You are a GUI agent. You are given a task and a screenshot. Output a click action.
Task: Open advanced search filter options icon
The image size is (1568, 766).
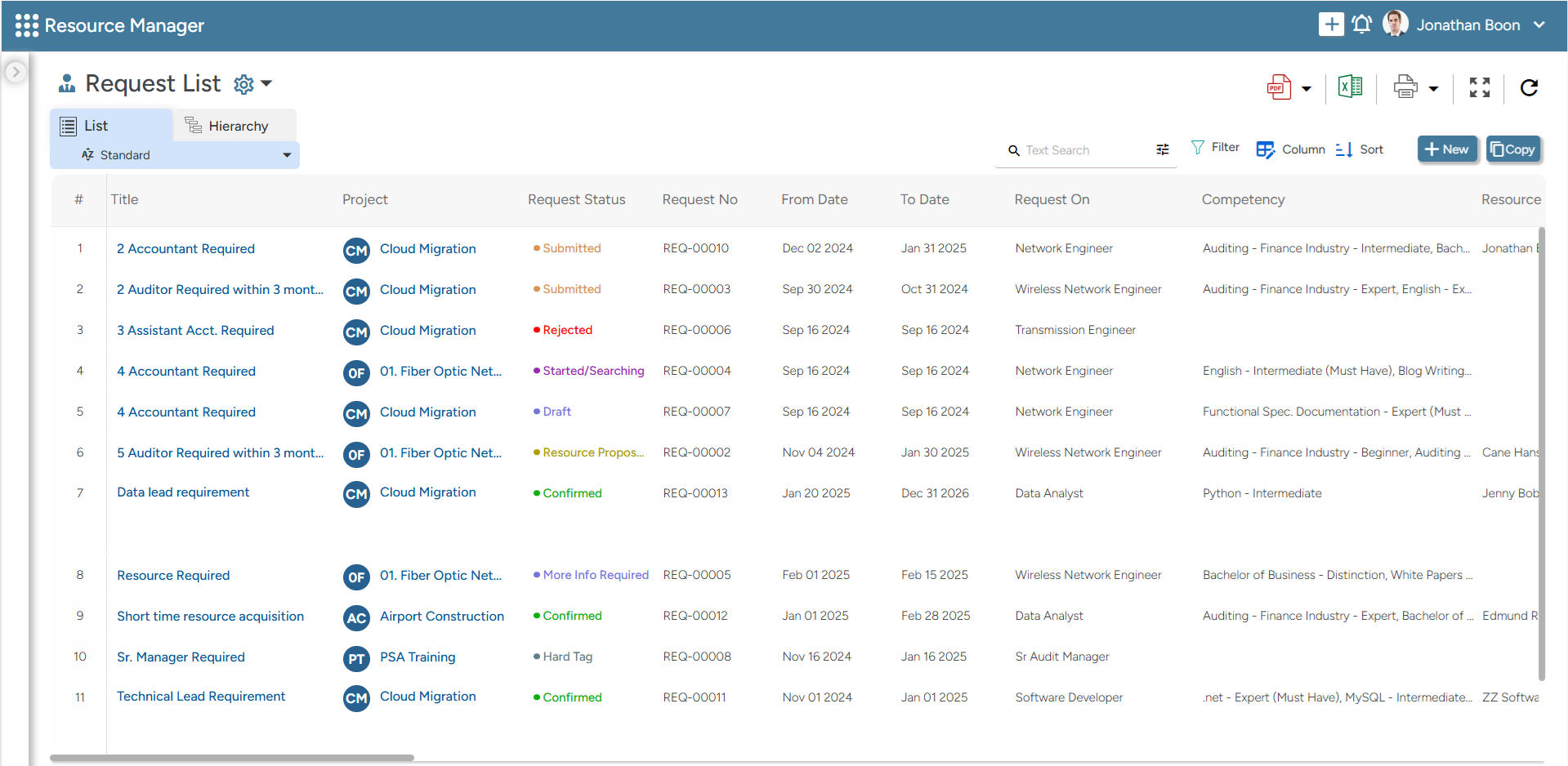[x=1163, y=149]
